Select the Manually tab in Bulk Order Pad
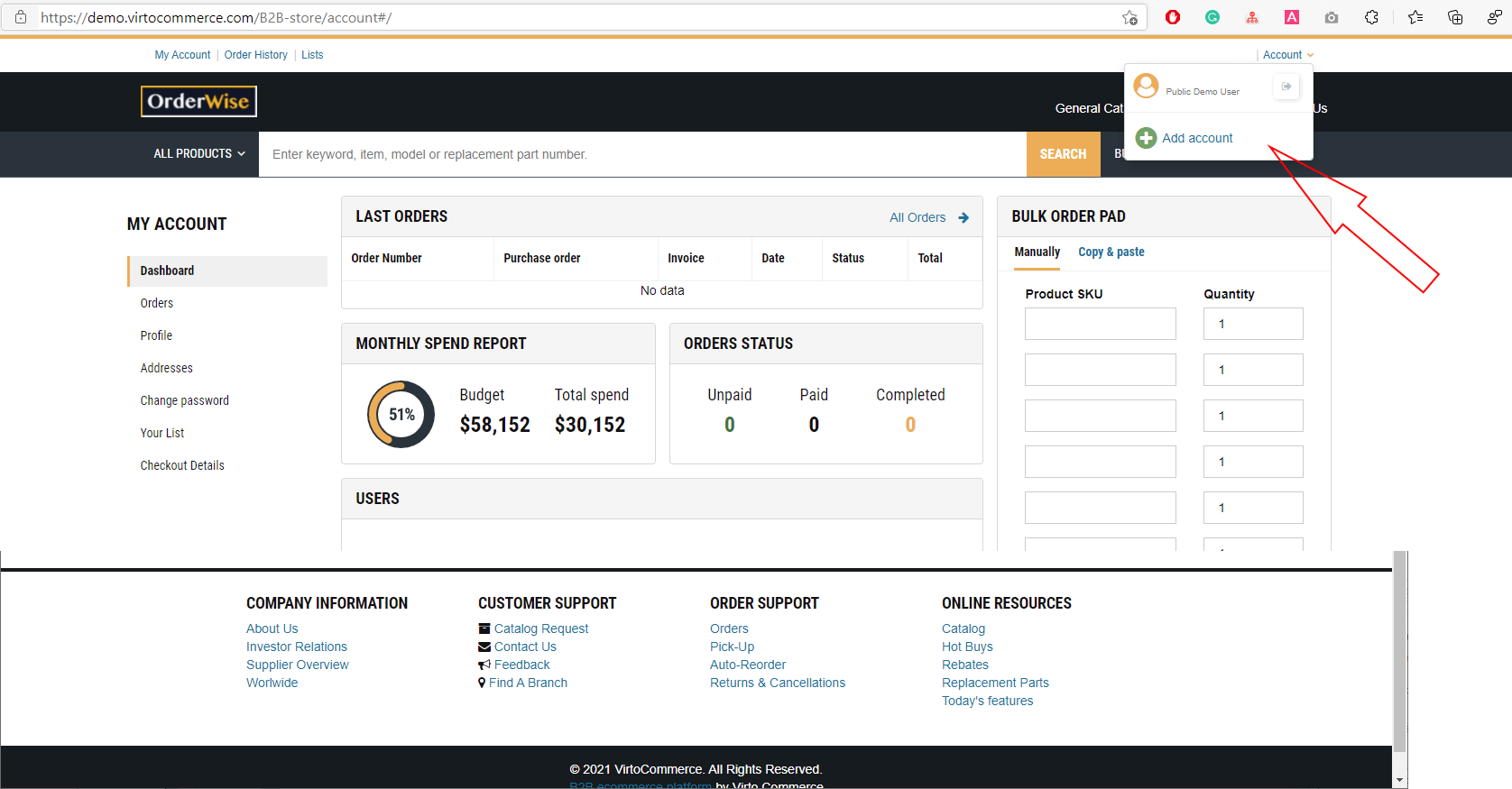Screen dimensions: 1512x789 click(1037, 252)
